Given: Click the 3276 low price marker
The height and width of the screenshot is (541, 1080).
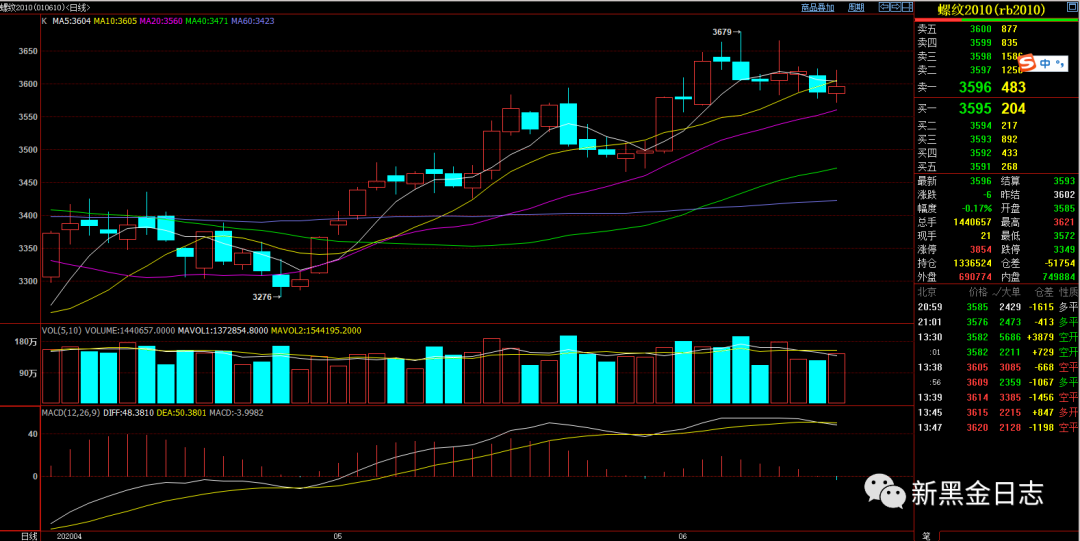Looking at the screenshot, I should point(266,296).
